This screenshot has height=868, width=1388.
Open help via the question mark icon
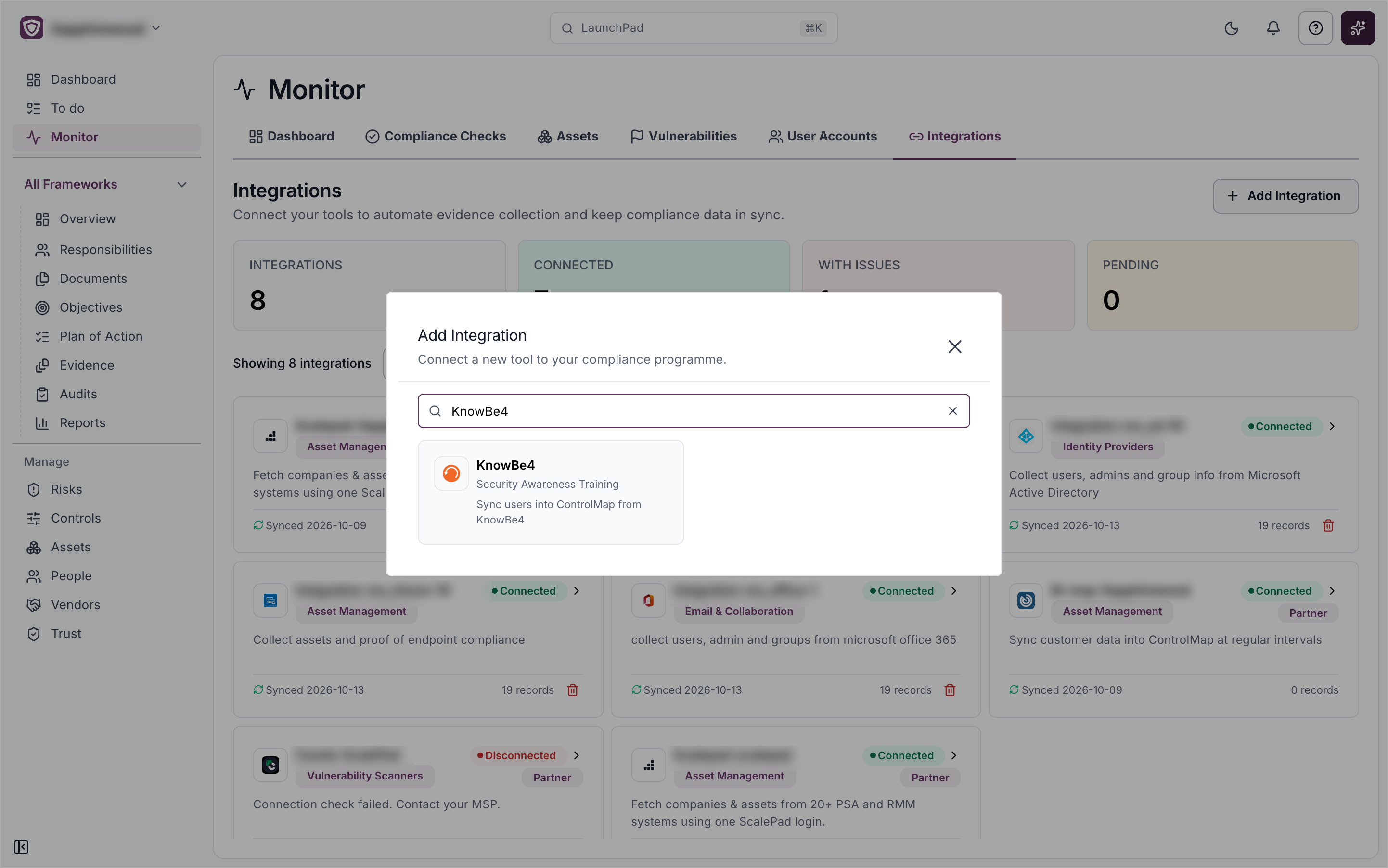(1315, 28)
